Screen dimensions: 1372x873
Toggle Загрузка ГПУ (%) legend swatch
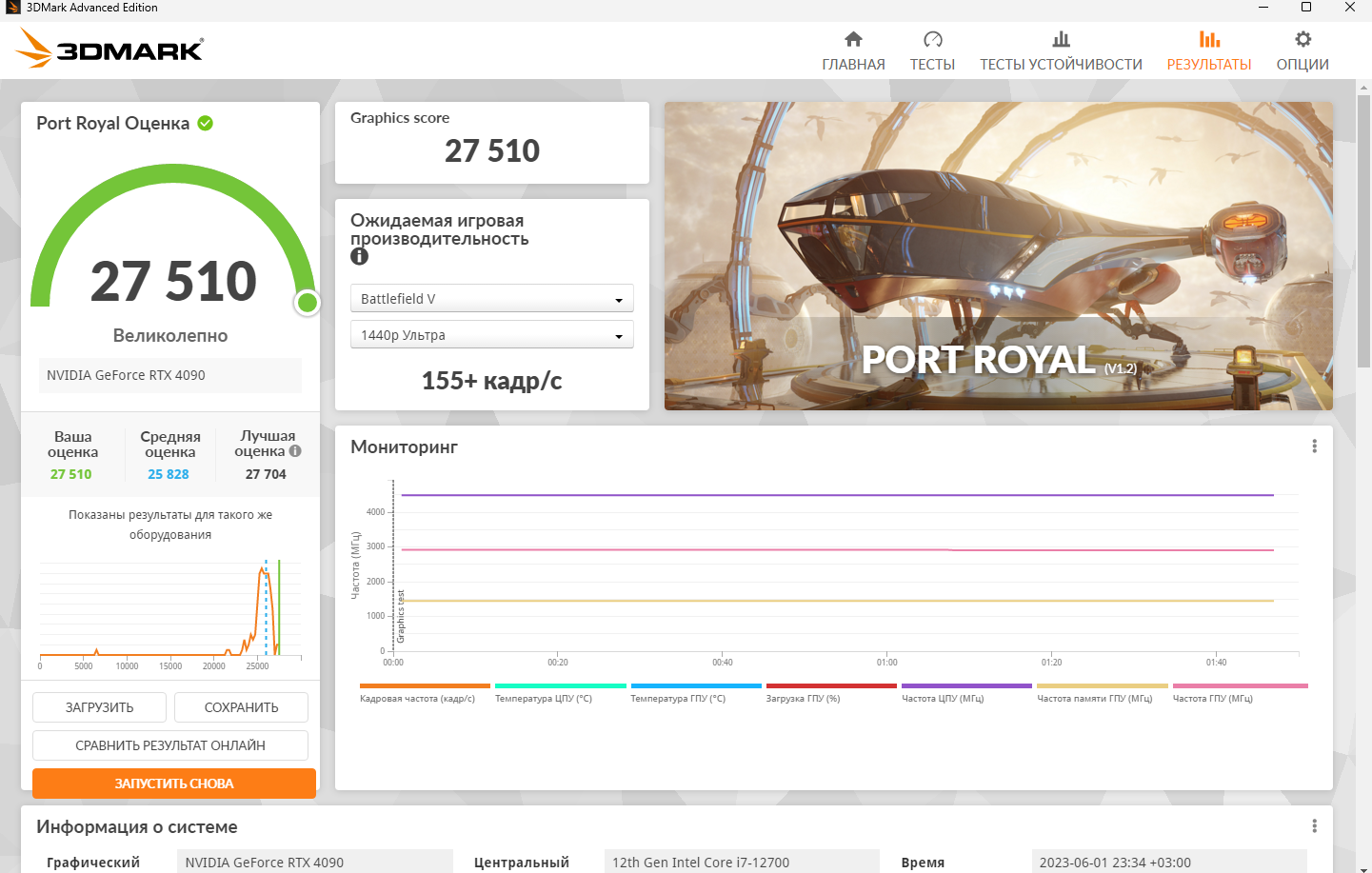831,685
